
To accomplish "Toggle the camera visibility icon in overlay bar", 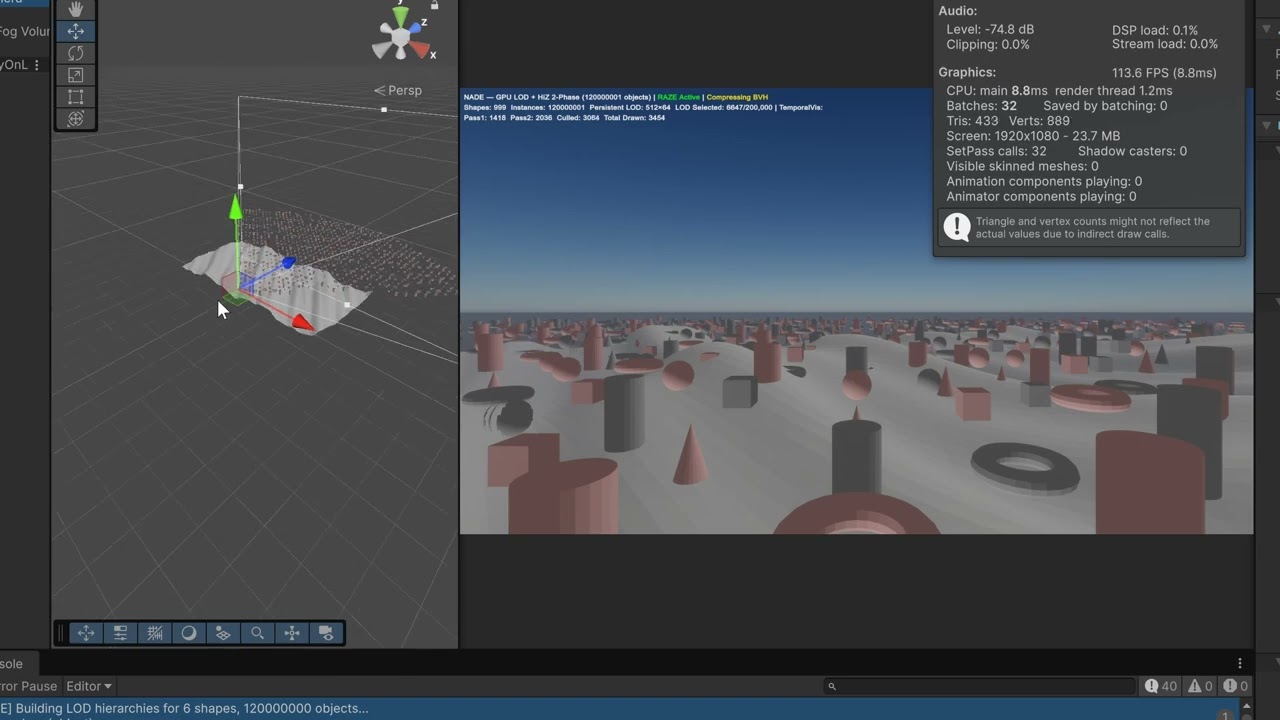I will click(326, 633).
